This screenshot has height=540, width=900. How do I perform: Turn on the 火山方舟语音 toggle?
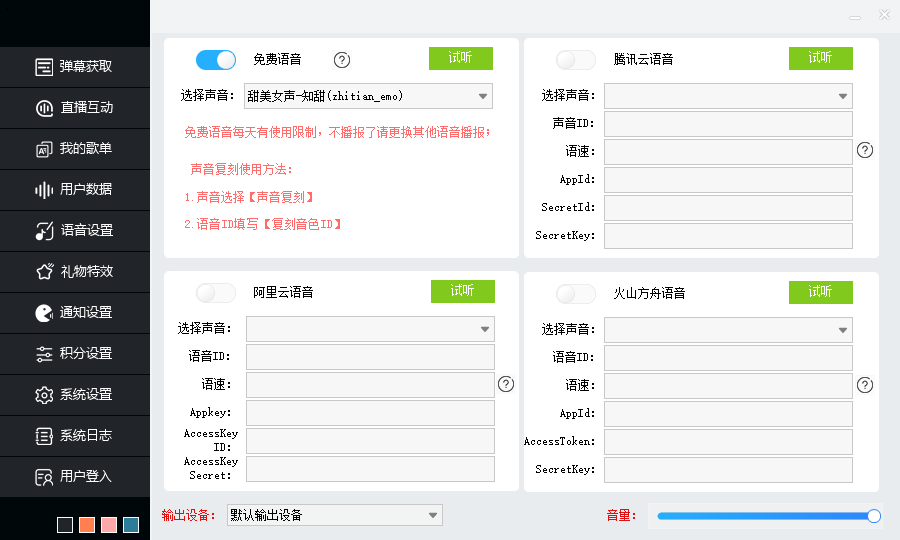click(x=576, y=294)
